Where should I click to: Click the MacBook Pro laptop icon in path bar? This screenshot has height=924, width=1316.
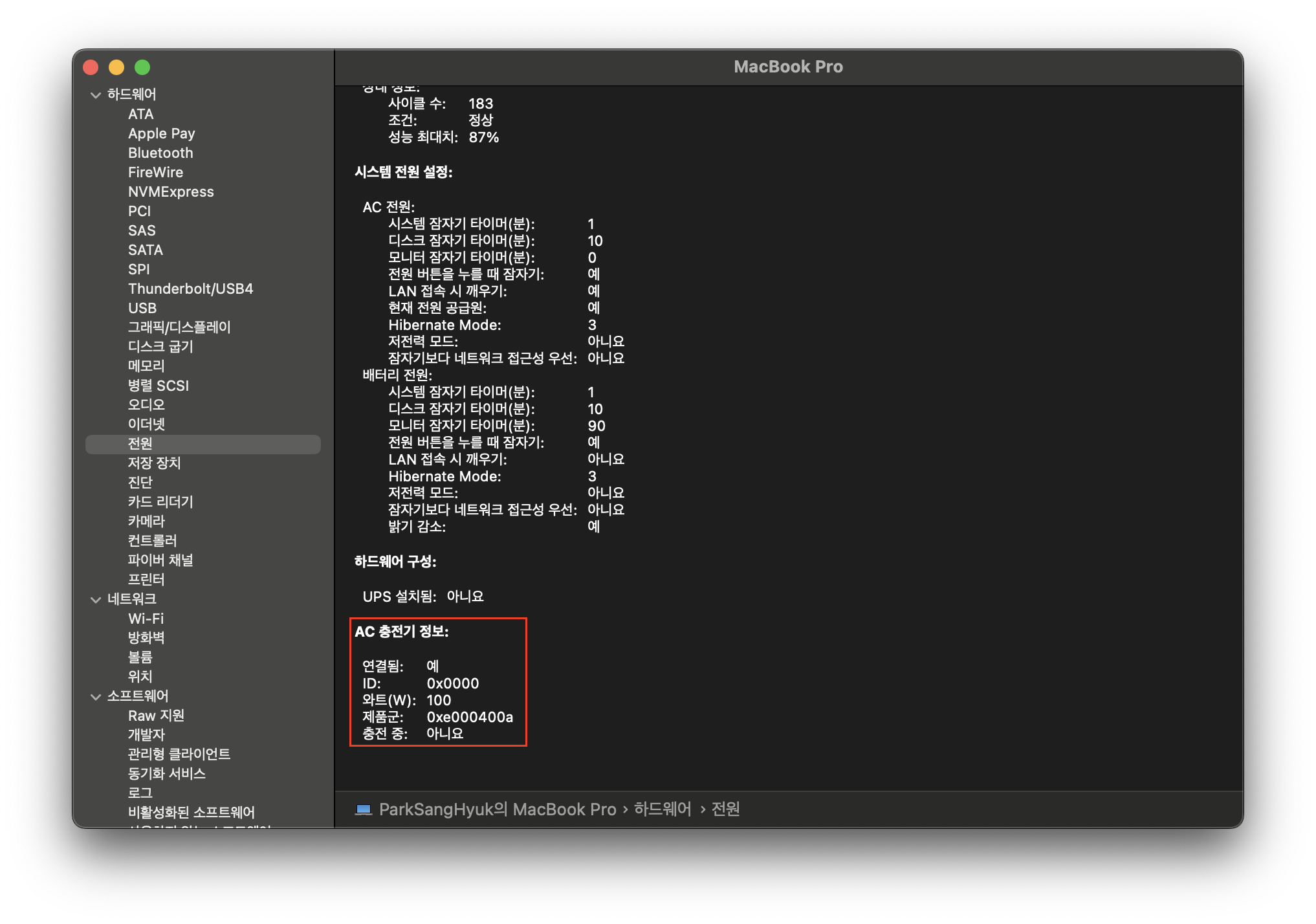(364, 809)
